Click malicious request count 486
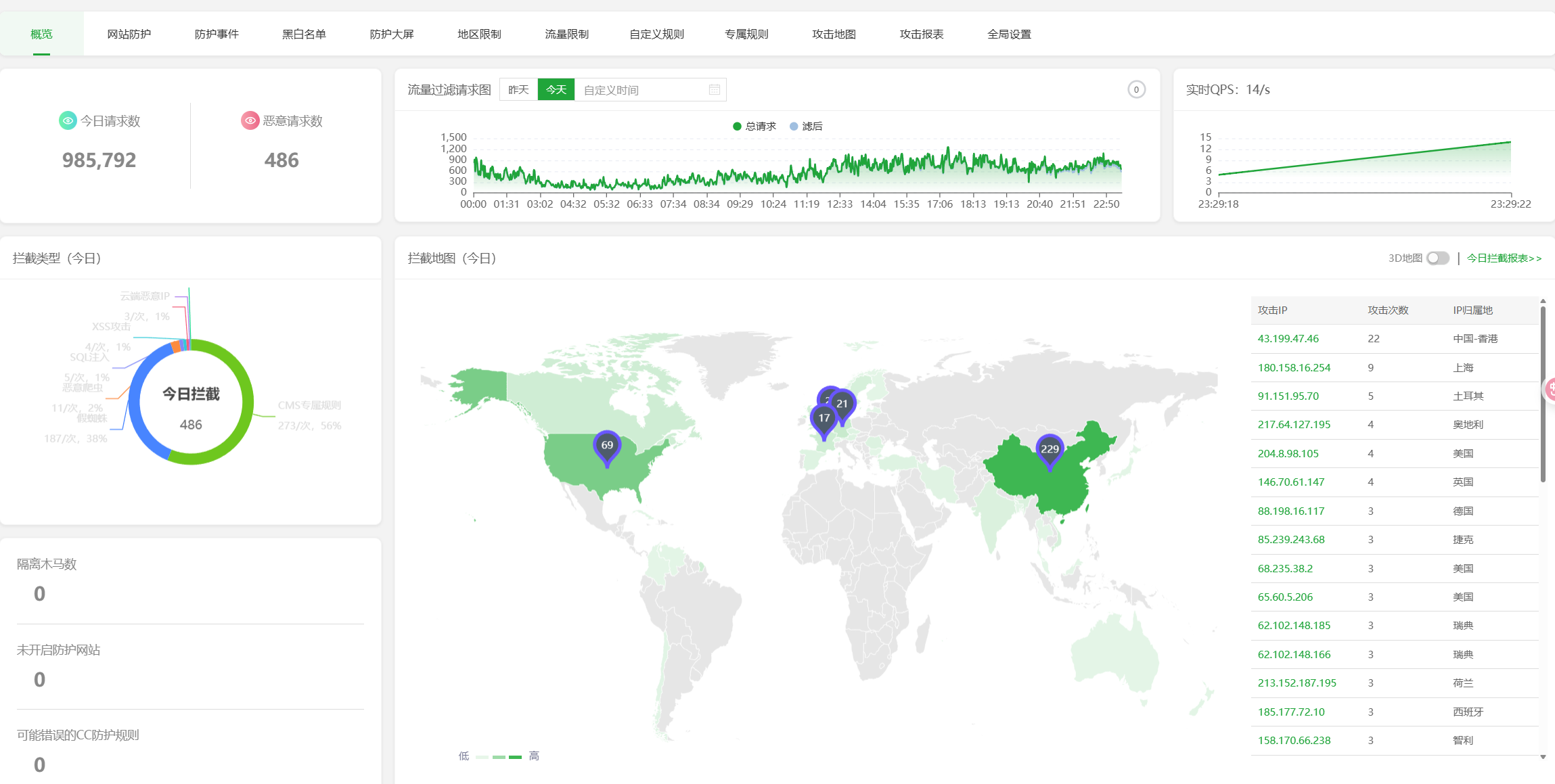The height and width of the screenshot is (784, 1555). point(281,160)
